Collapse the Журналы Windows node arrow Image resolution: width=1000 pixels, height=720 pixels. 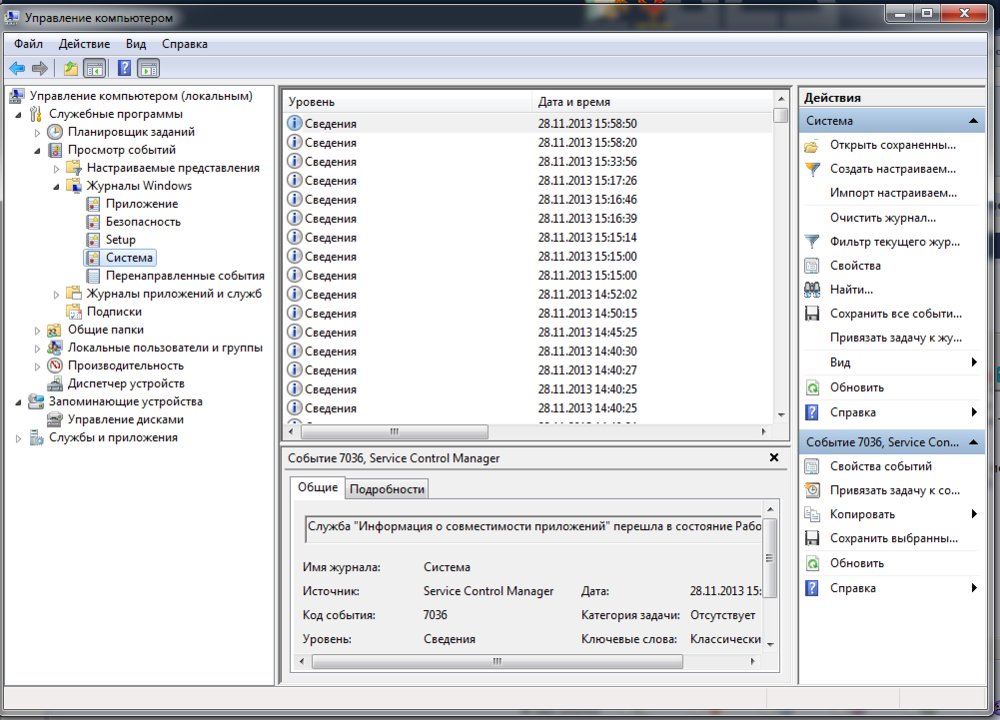pos(56,187)
